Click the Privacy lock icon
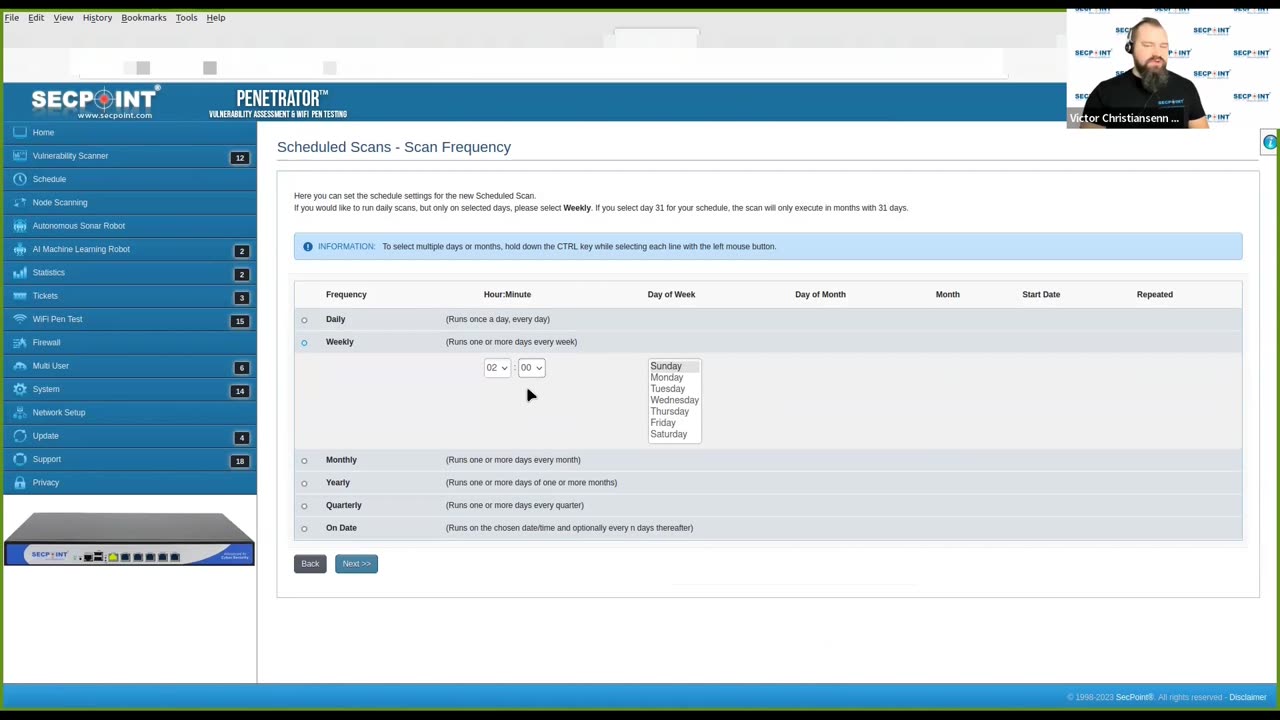 pos(20,482)
